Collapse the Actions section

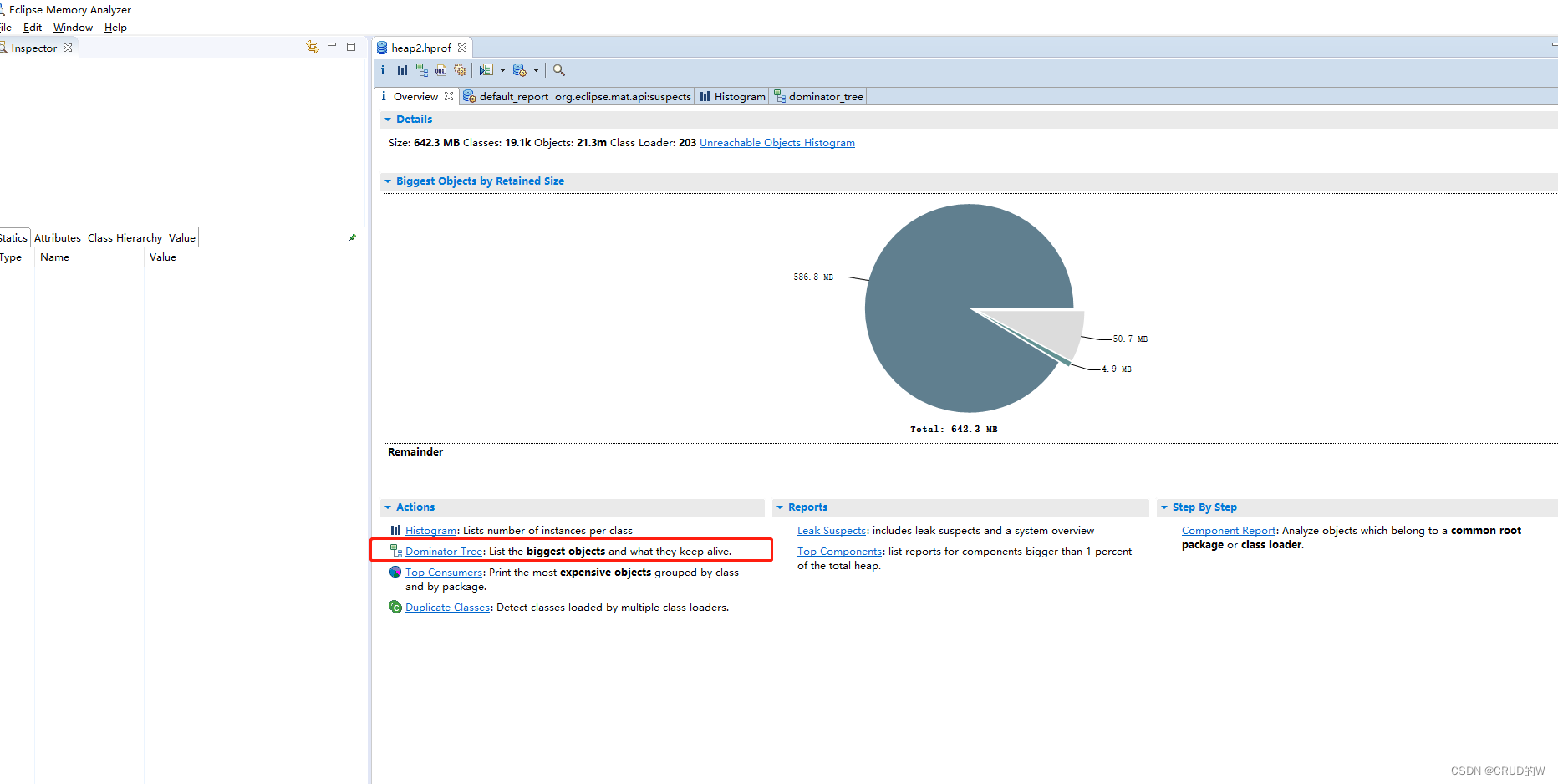[x=388, y=507]
